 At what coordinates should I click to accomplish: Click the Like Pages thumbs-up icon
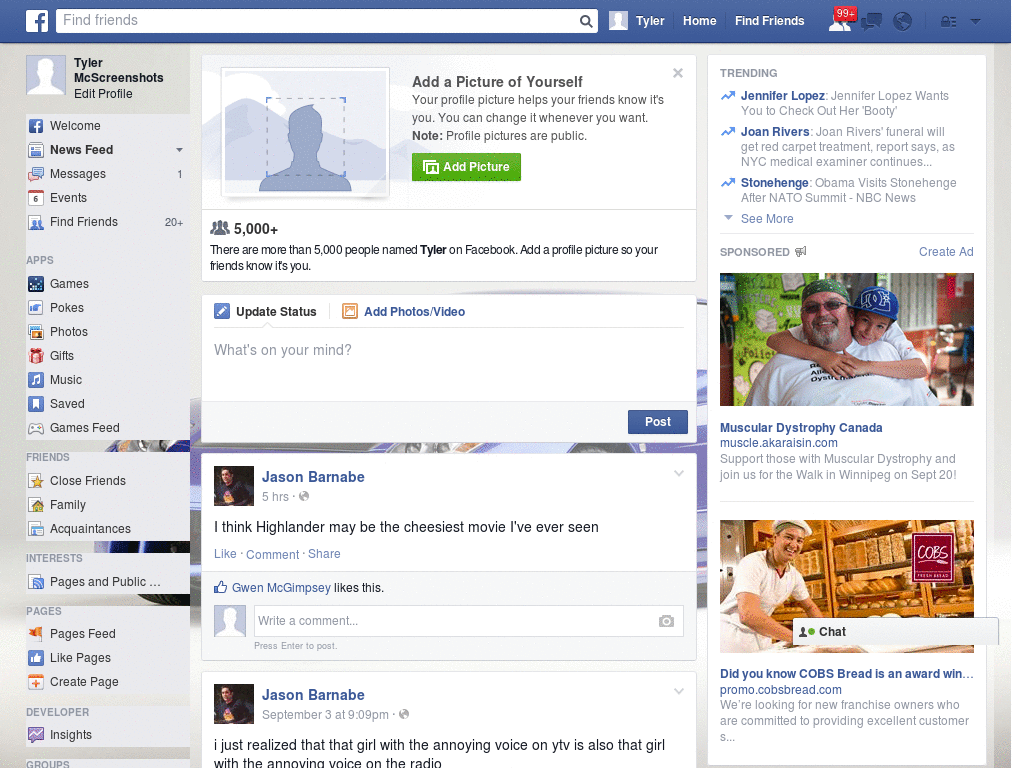[x=36, y=658]
